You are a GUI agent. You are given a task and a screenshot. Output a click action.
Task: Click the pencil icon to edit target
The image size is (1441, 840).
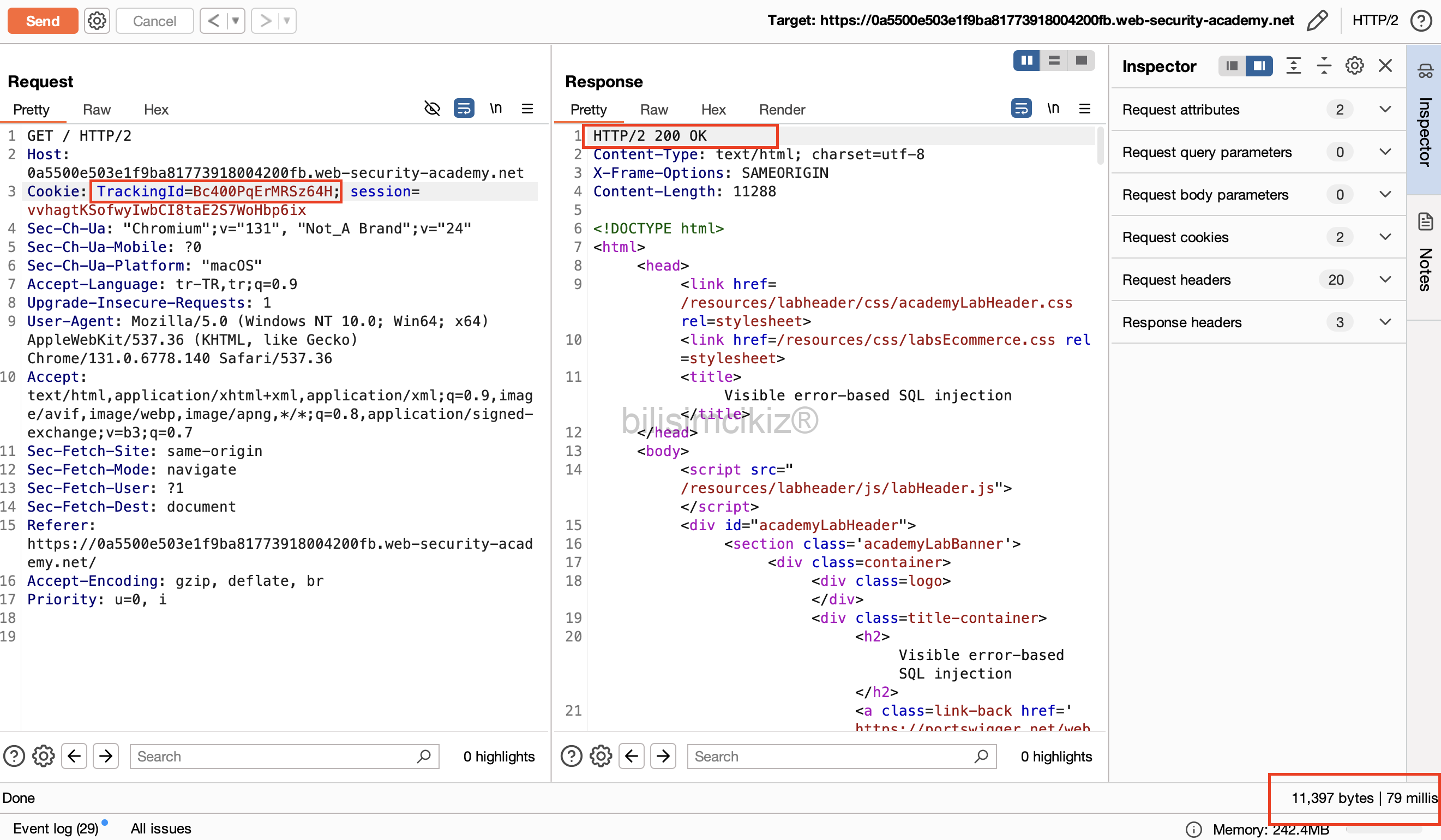1318,21
